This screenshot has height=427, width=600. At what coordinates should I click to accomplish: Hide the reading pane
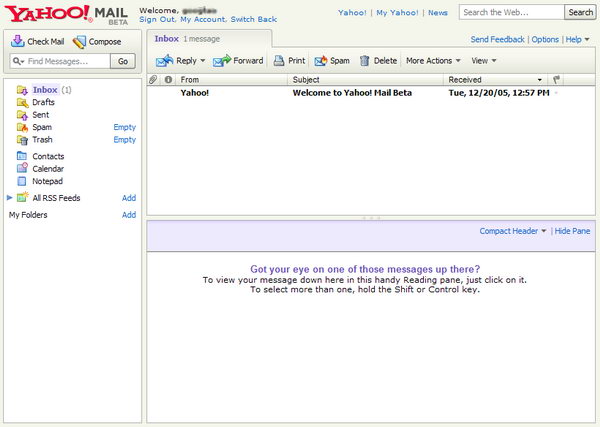[x=572, y=231]
